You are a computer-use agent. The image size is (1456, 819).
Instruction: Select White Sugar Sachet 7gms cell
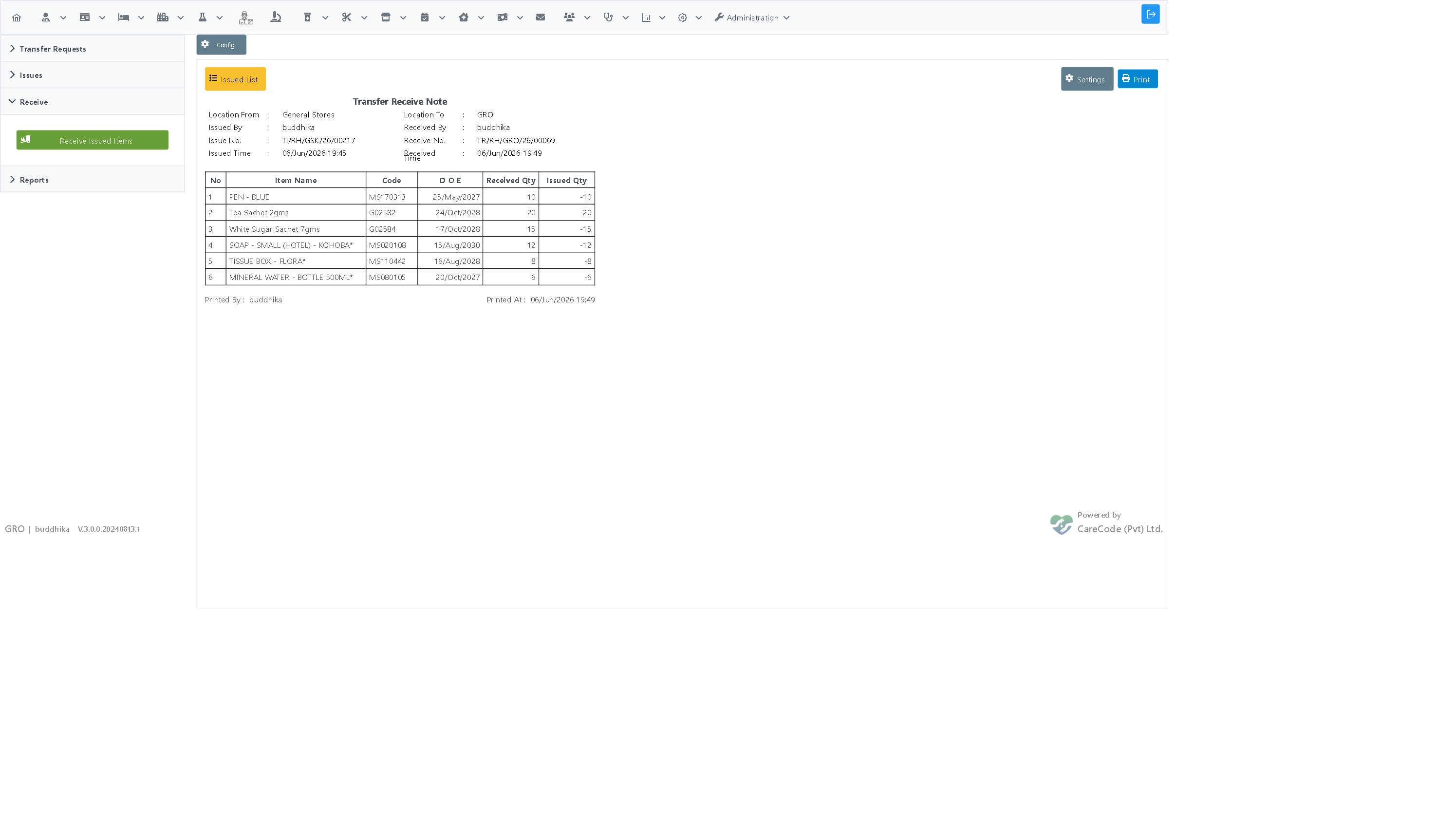coord(296,229)
